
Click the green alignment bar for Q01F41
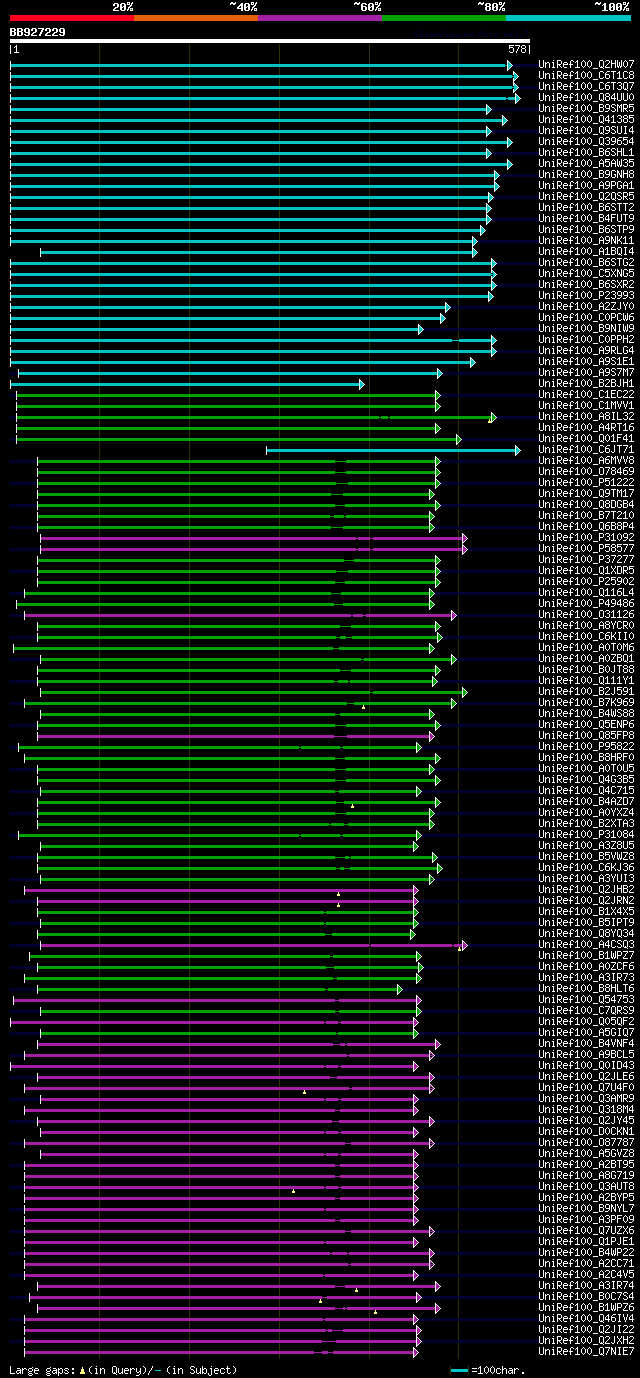click(x=238, y=439)
